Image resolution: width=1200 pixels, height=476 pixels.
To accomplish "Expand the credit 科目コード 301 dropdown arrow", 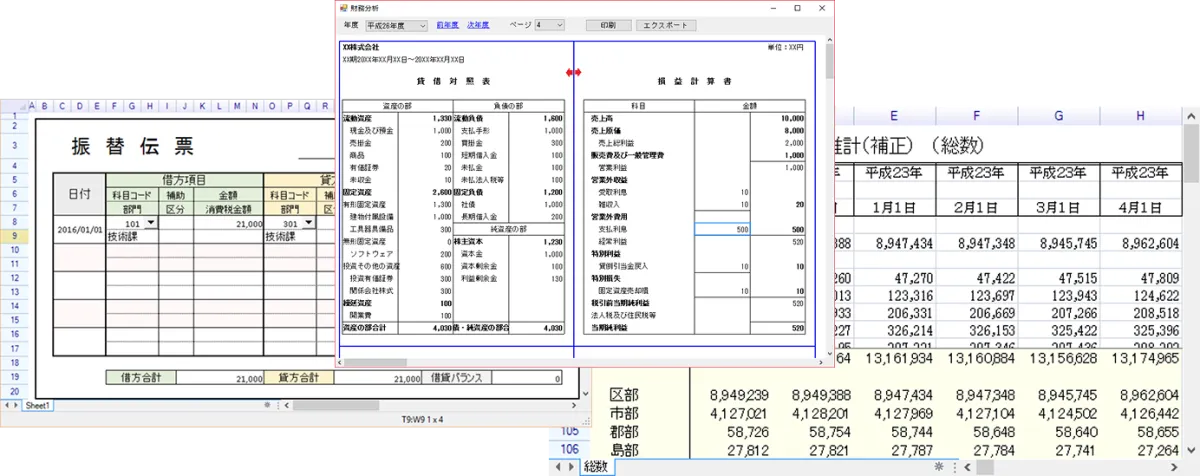I will point(309,223).
